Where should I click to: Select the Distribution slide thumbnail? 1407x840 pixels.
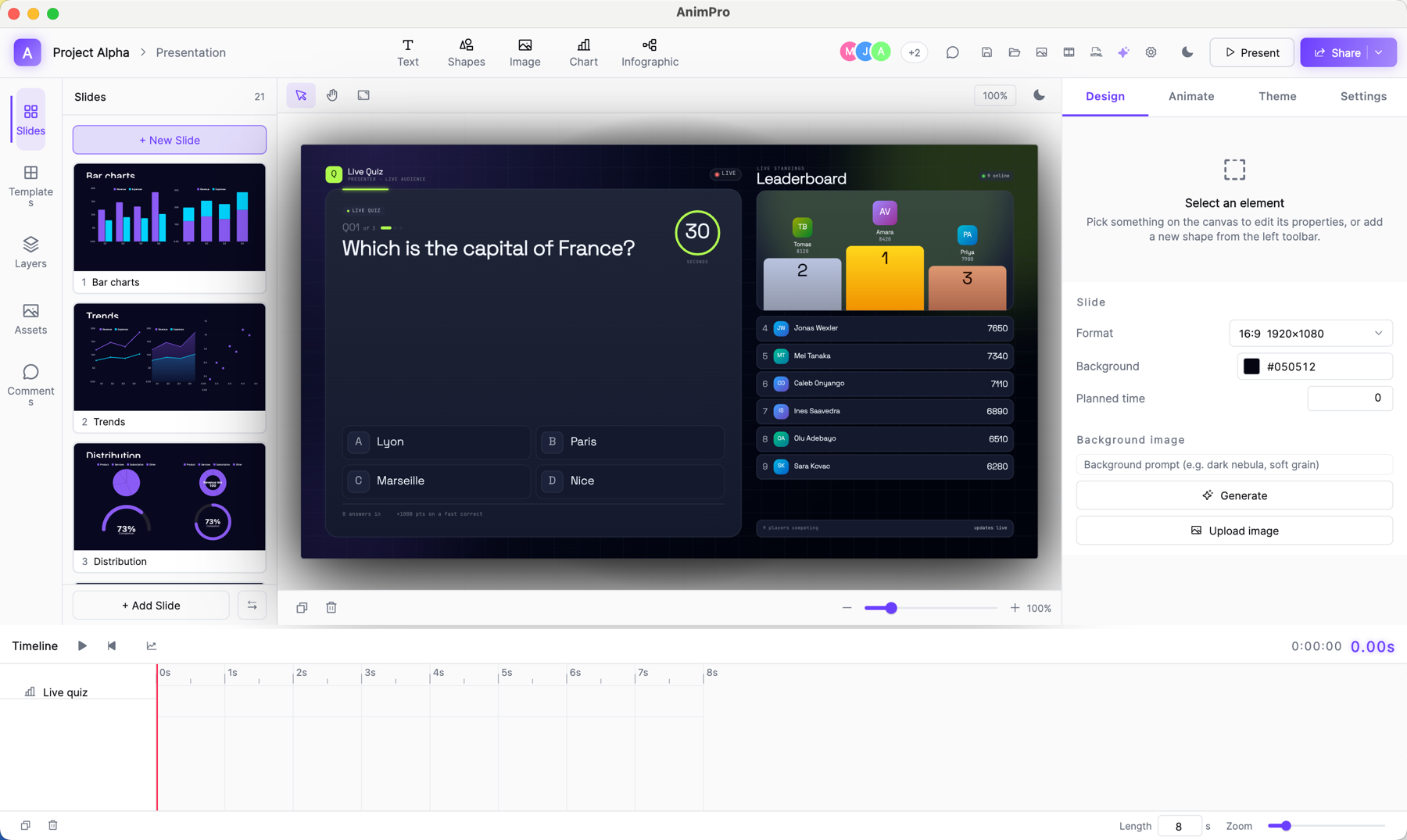point(170,507)
